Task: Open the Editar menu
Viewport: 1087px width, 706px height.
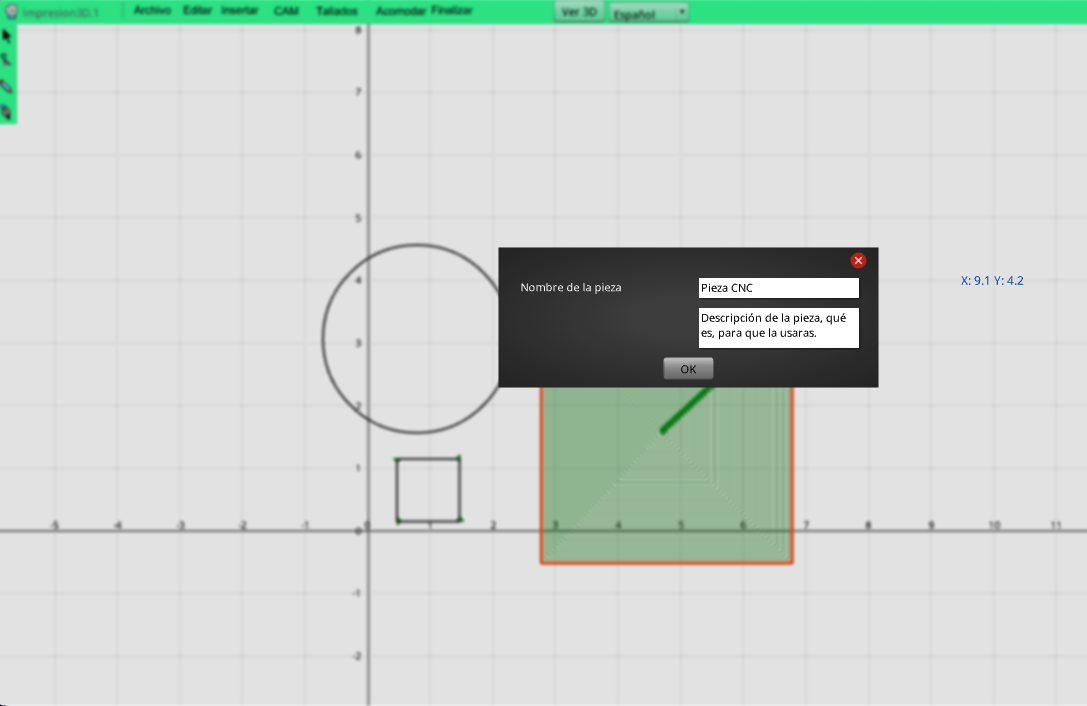Action: (197, 11)
